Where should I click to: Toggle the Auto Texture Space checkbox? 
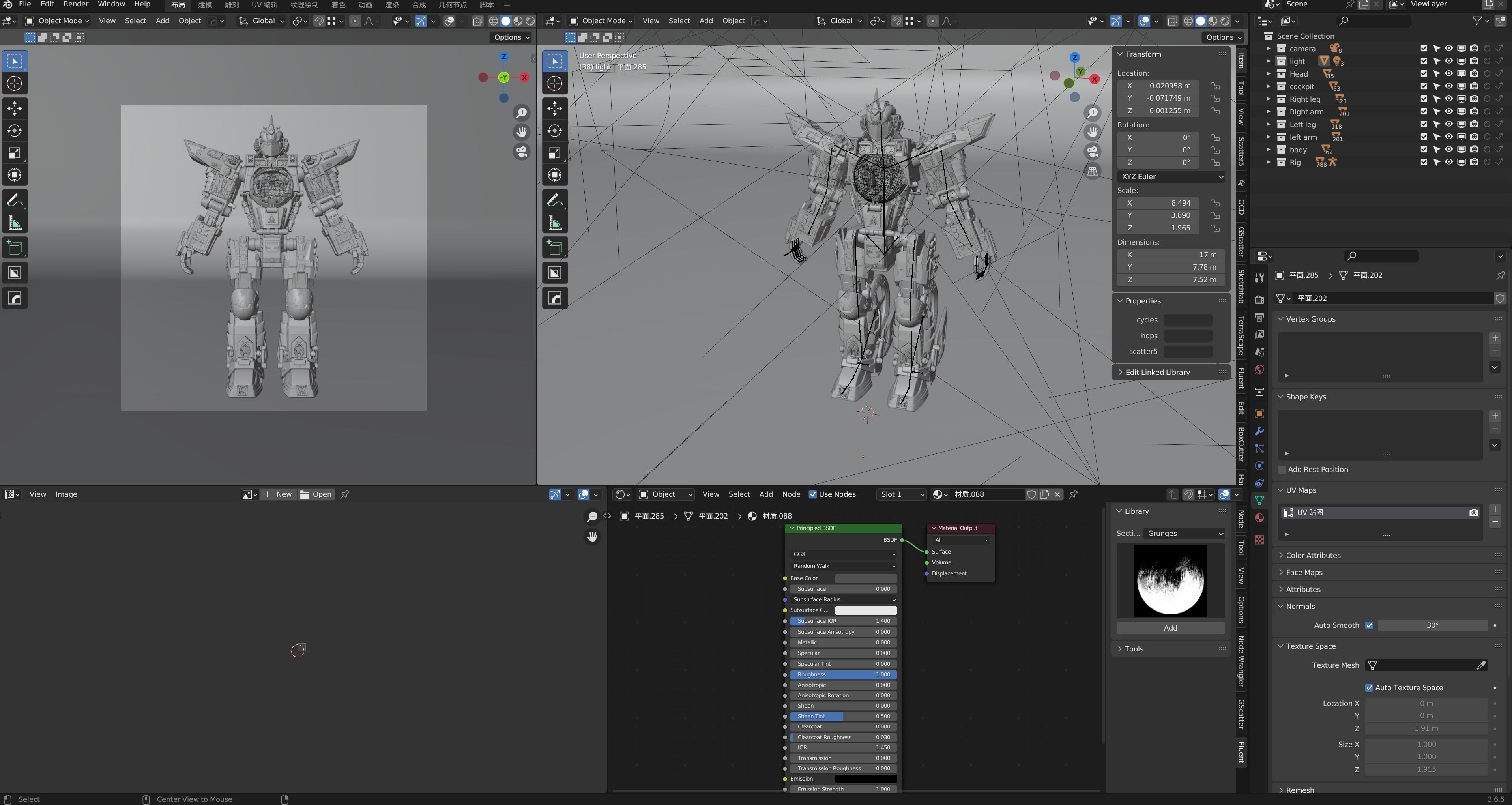click(x=1369, y=687)
